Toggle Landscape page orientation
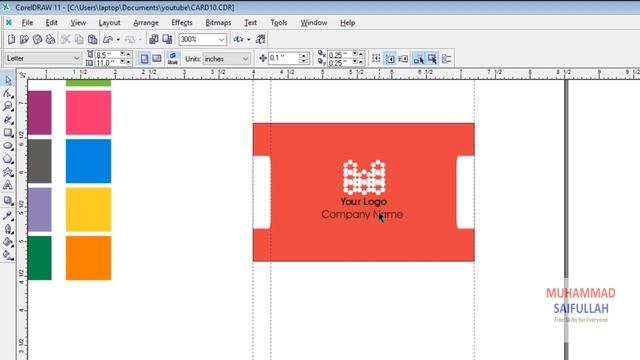 point(157,59)
